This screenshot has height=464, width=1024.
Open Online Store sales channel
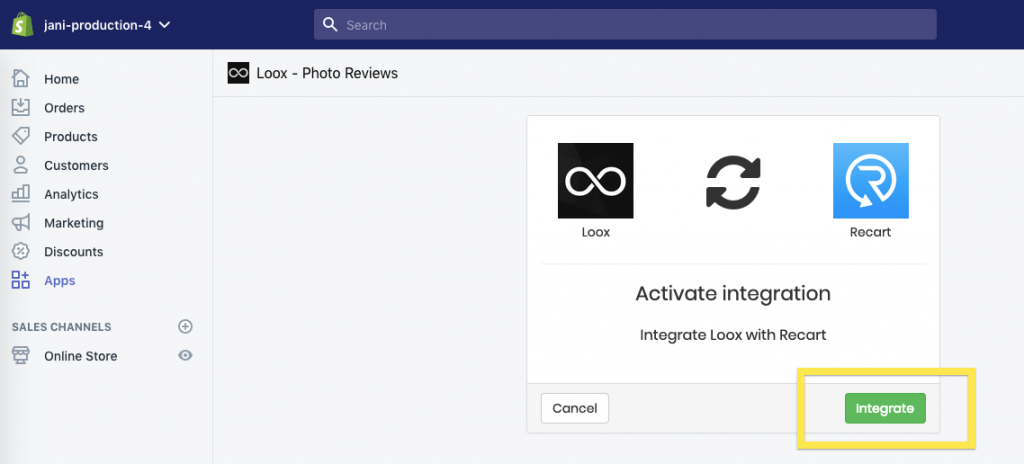[x=80, y=356]
